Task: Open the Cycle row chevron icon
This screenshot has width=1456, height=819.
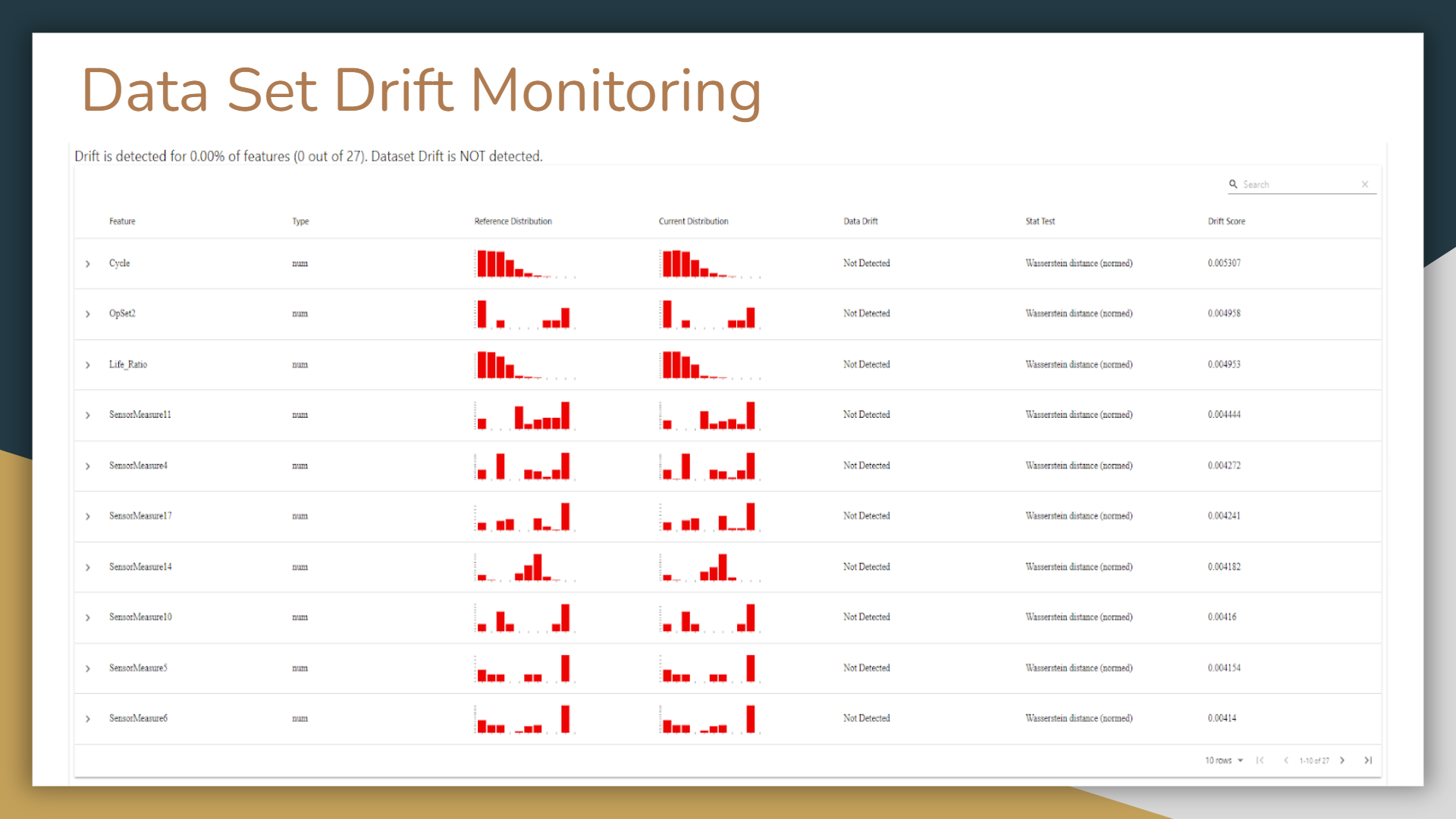Action: coord(87,263)
